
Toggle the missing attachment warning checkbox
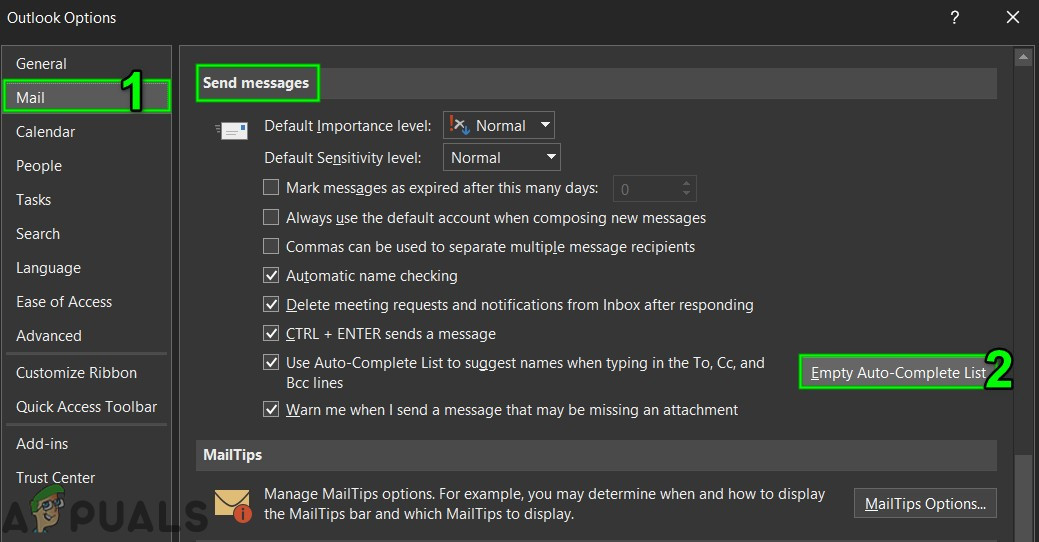[x=271, y=409]
